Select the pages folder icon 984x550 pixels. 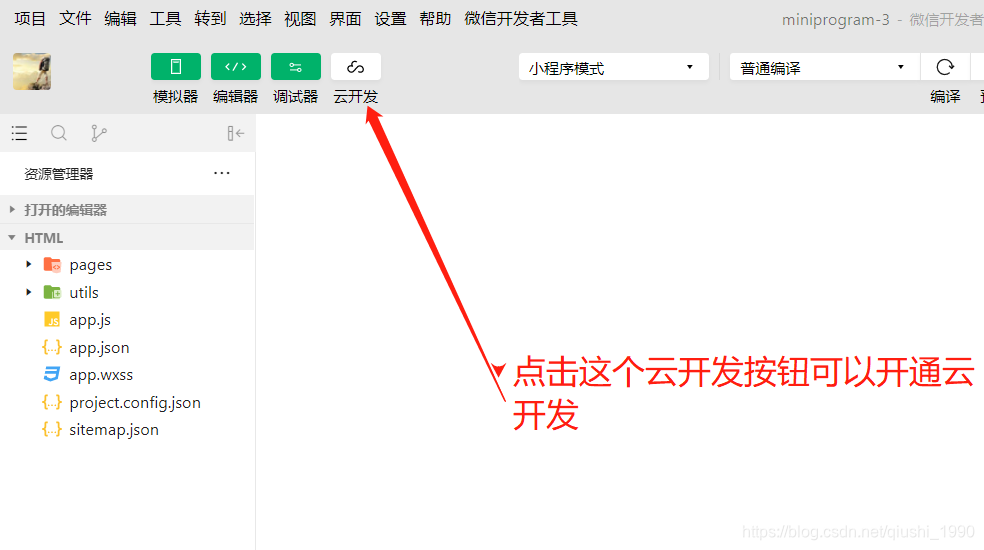pos(52,265)
